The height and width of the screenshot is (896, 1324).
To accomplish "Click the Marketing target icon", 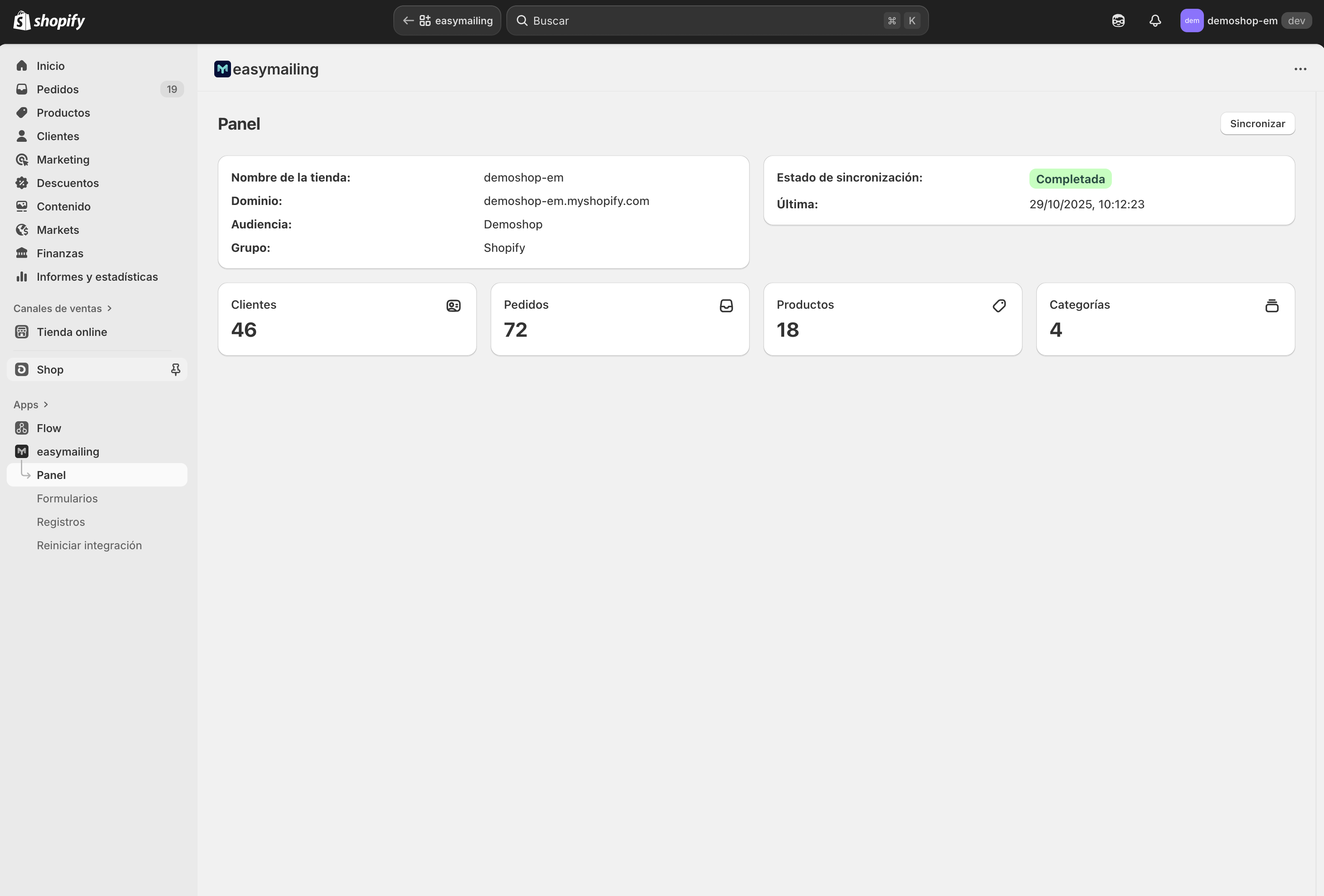I will pos(22,159).
